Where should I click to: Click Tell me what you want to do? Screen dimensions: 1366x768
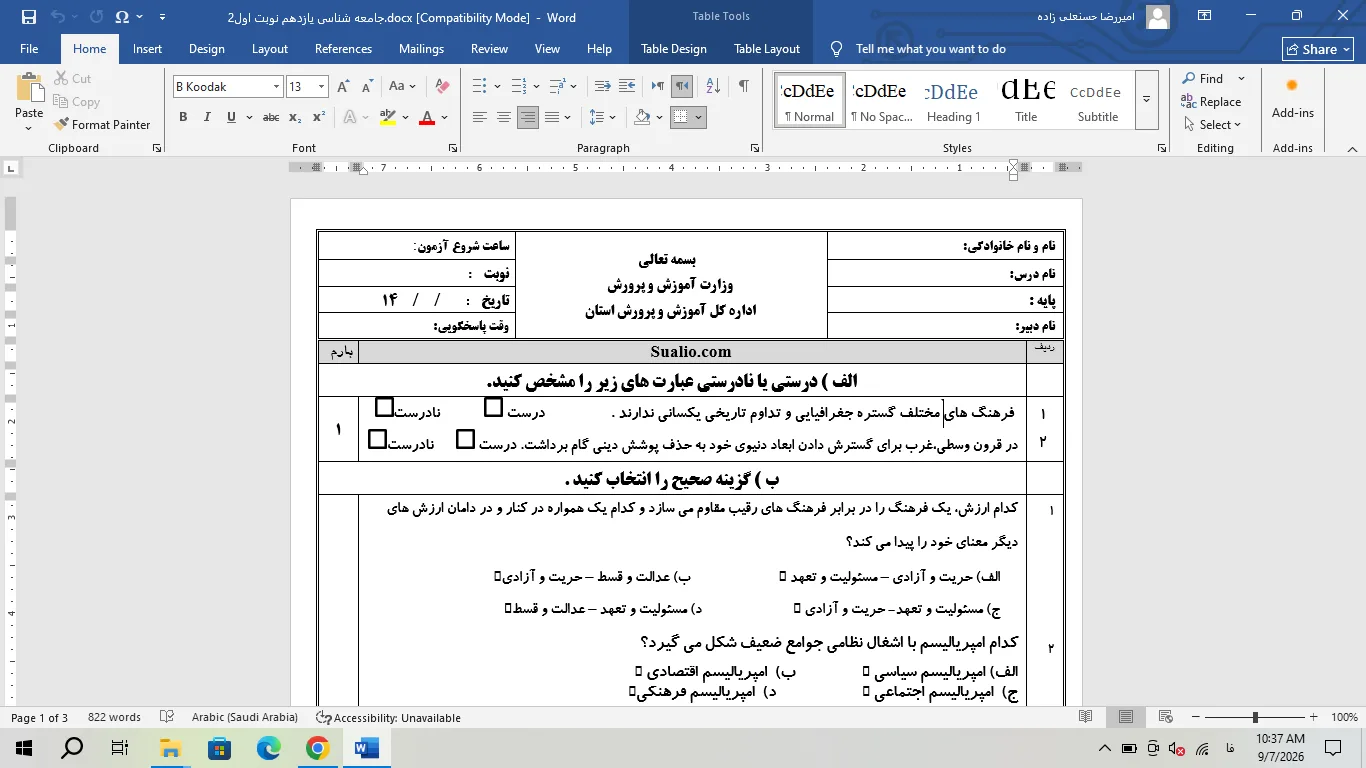click(x=930, y=49)
